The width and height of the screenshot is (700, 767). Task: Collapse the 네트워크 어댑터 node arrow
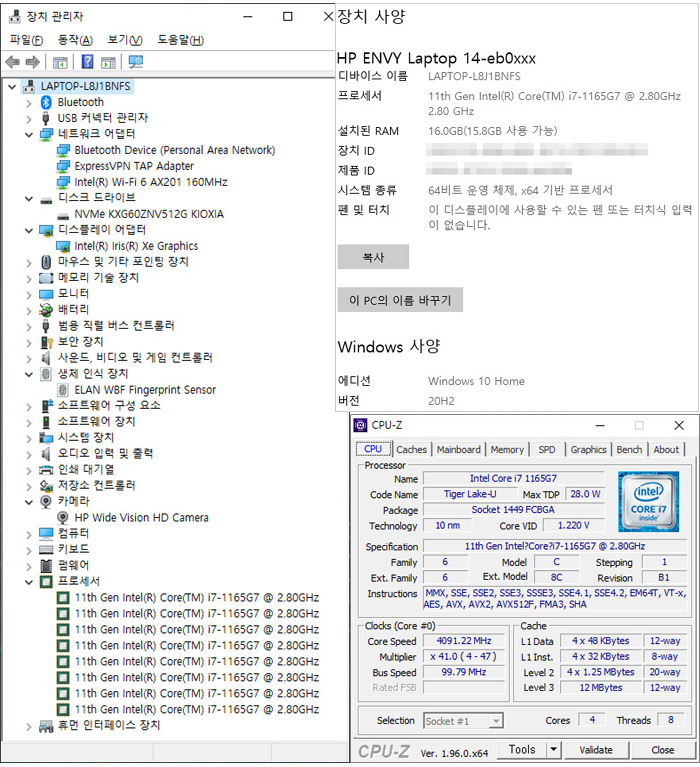(x=29, y=135)
